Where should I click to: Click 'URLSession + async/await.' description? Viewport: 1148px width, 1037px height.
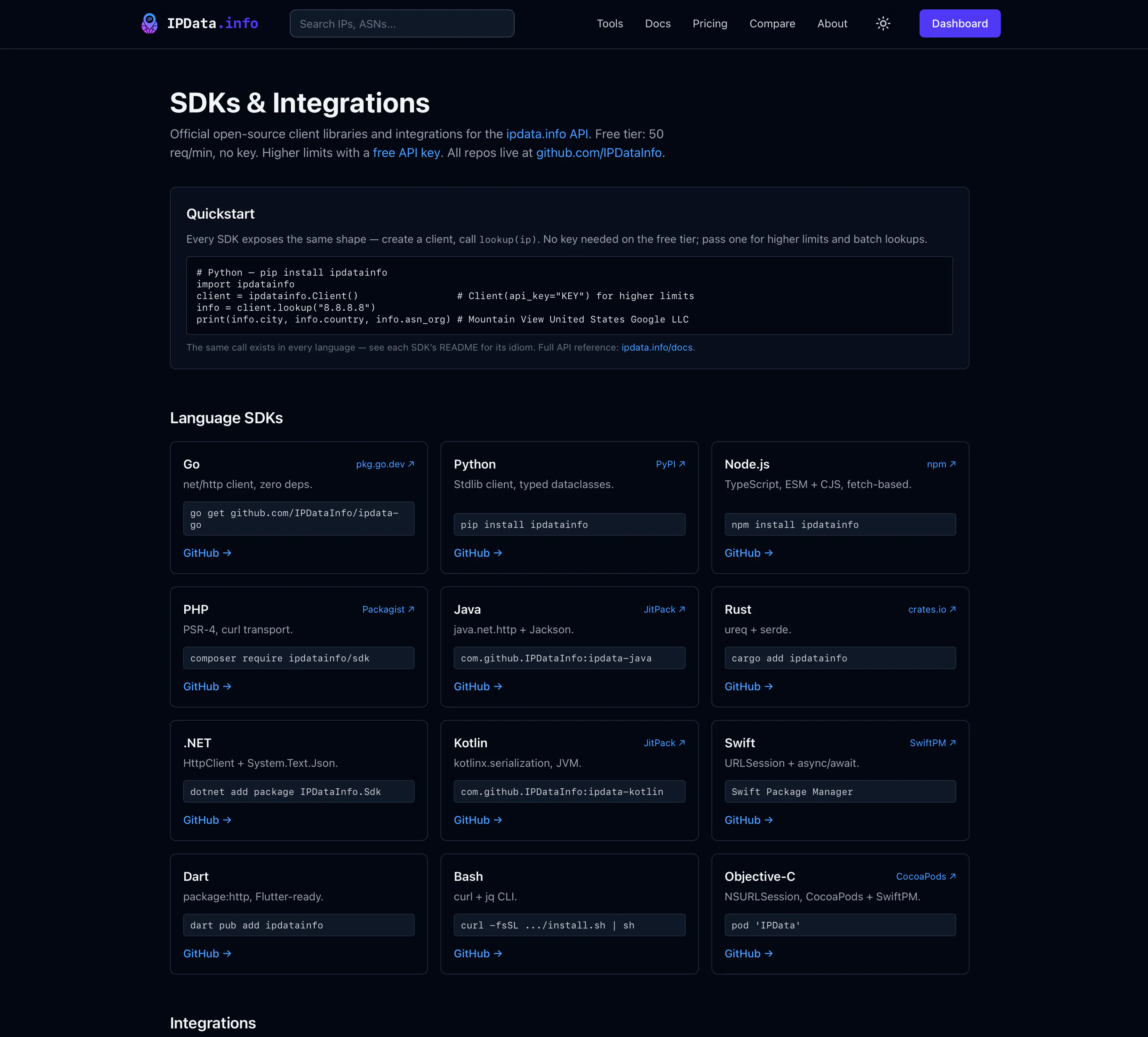(x=791, y=763)
